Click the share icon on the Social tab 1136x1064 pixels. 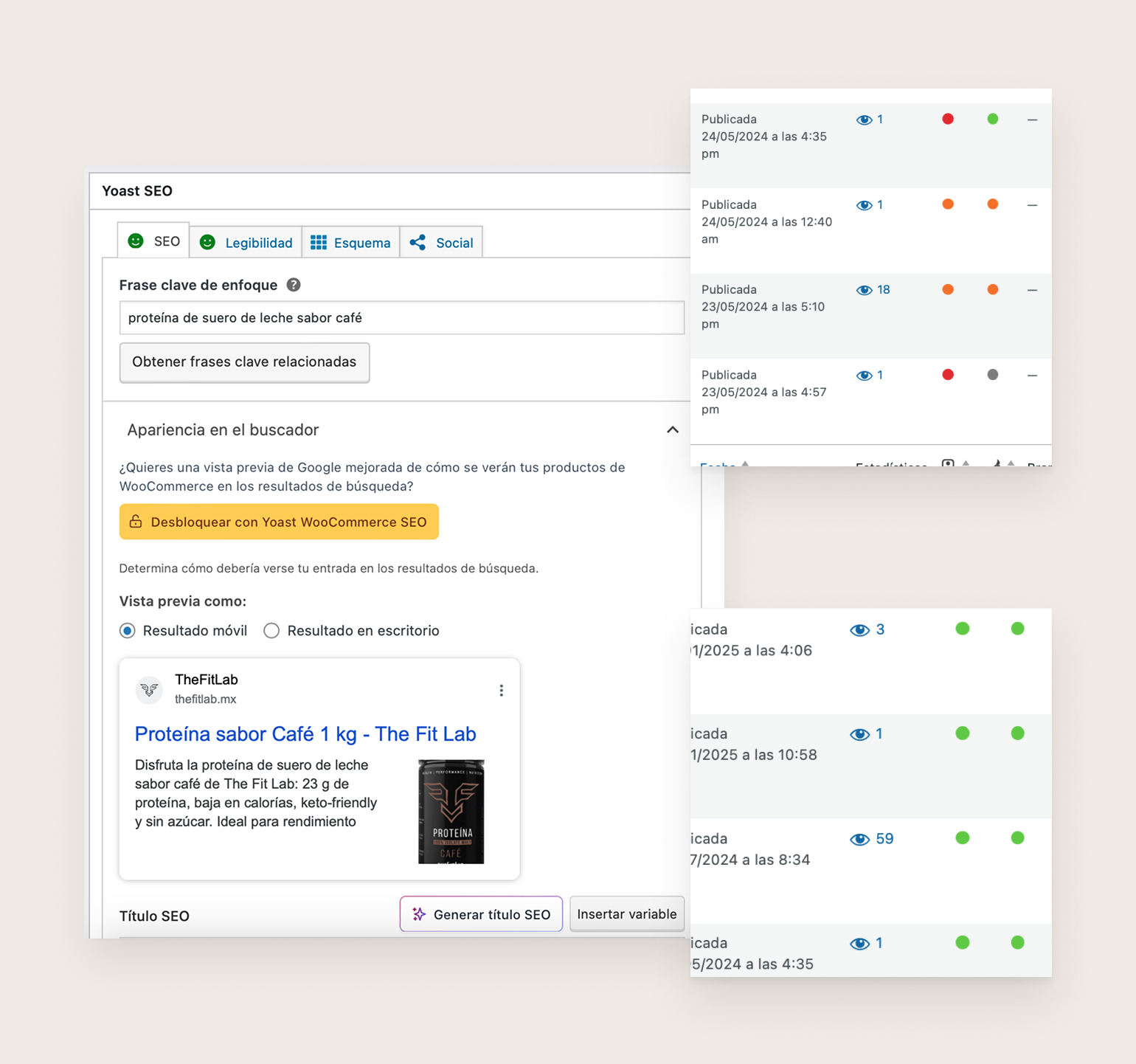(x=418, y=241)
